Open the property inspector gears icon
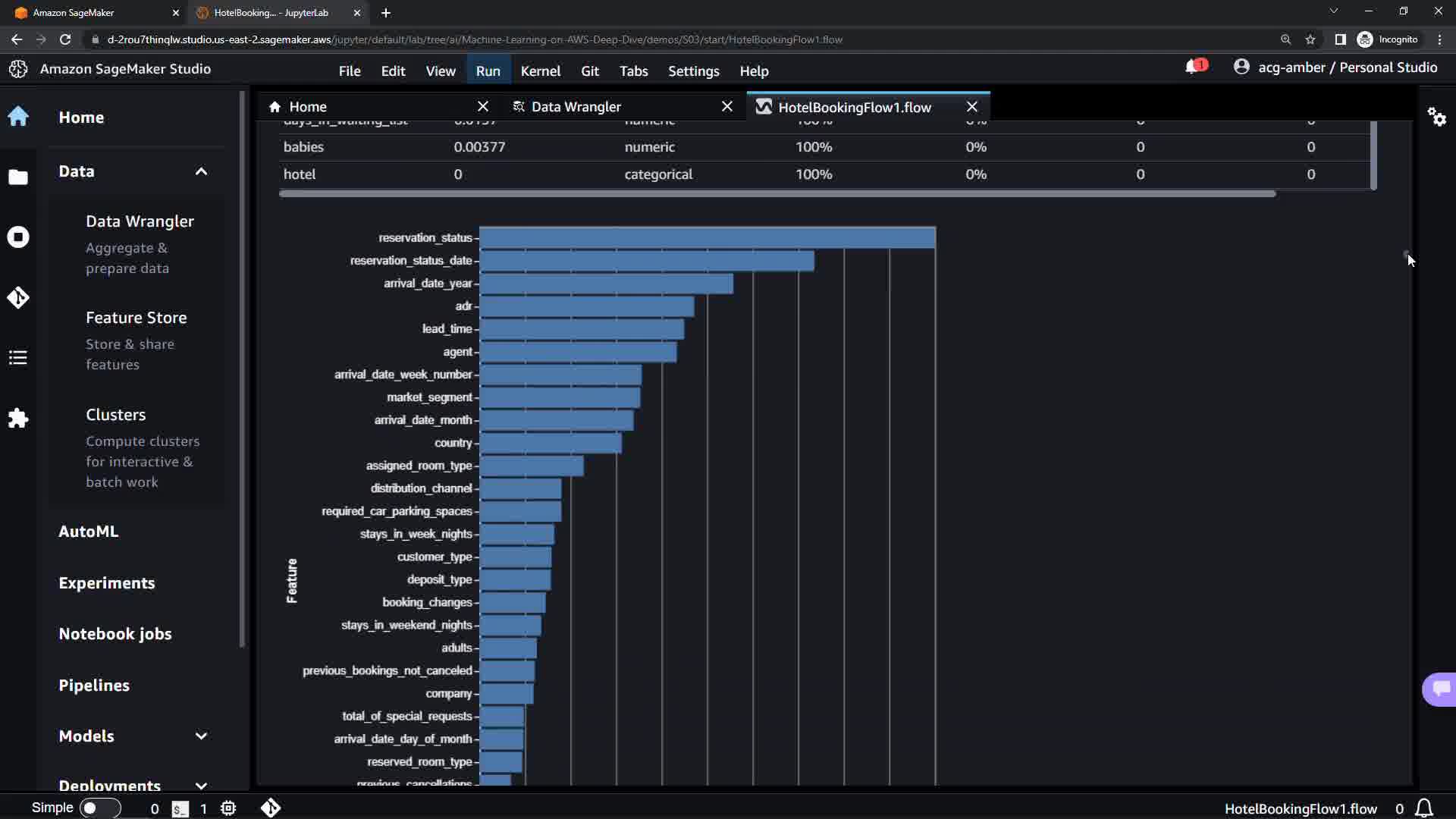This screenshot has width=1456, height=819. [x=1436, y=117]
